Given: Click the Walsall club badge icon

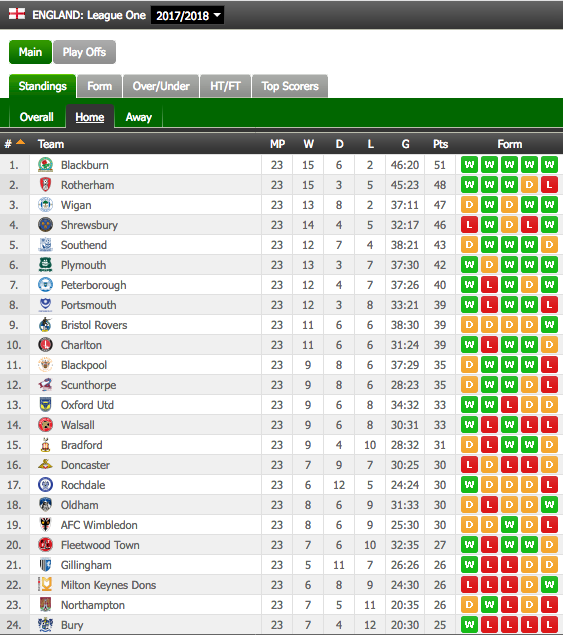Looking at the screenshot, I should click(45, 425).
